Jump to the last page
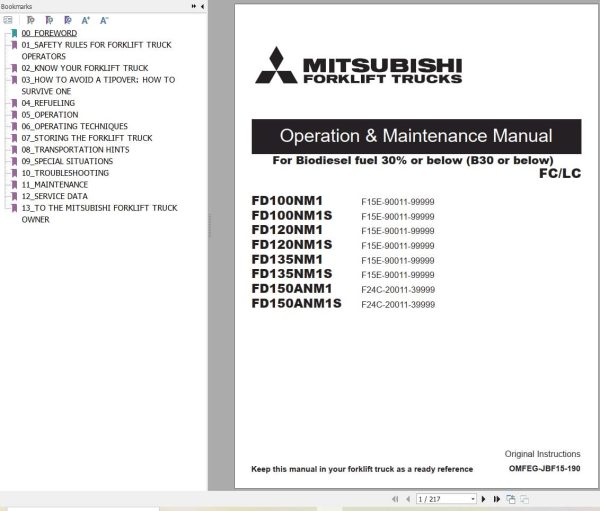The height and width of the screenshot is (511, 600). point(497,499)
